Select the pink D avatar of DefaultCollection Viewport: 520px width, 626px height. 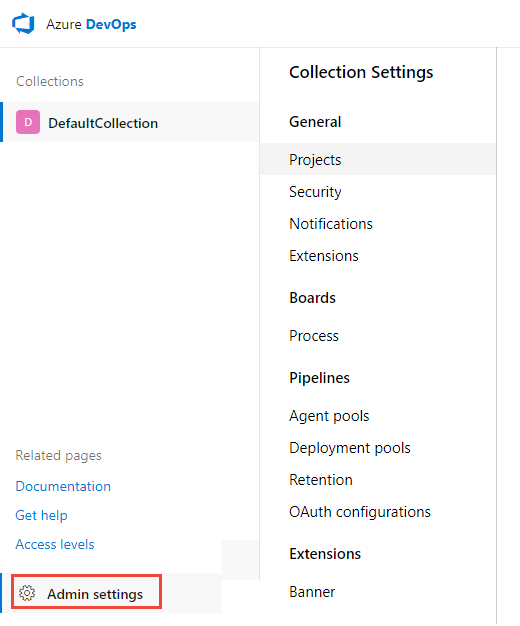pyautogui.click(x=28, y=122)
